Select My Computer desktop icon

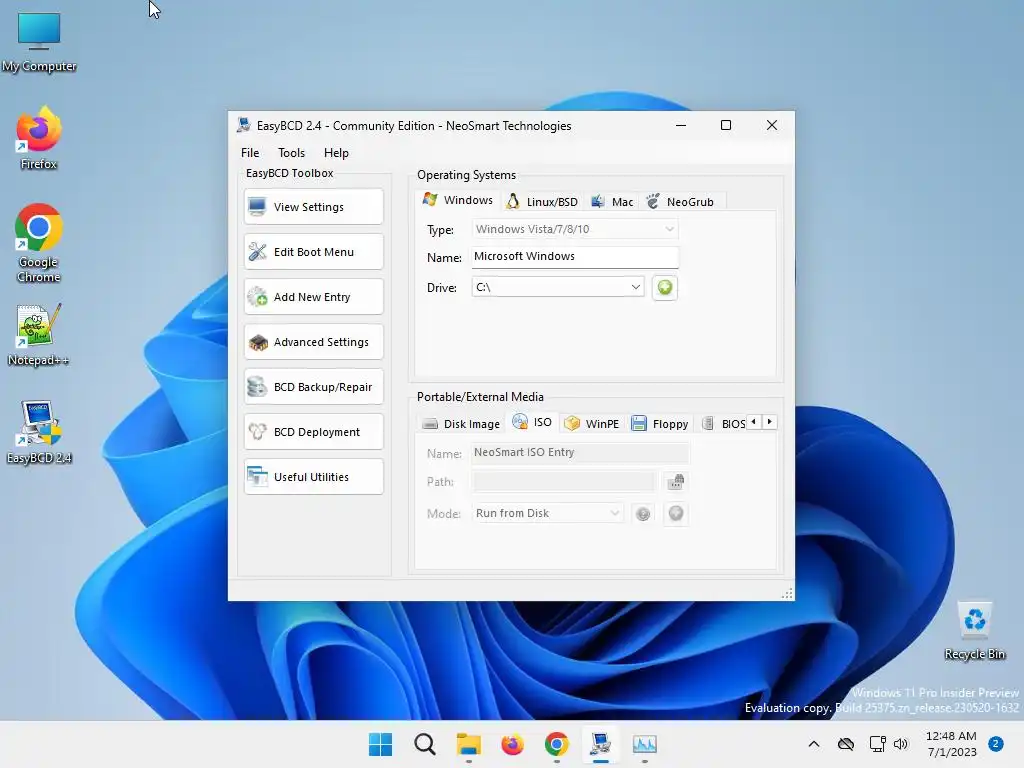tap(39, 42)
